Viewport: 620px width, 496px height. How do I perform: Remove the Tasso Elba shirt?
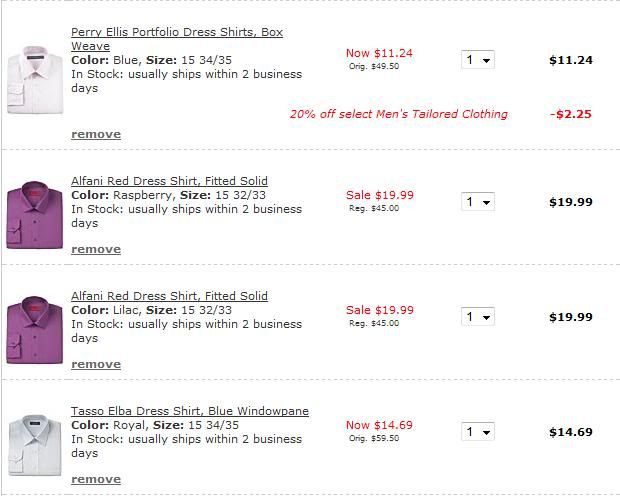click(x=96, y=479)
